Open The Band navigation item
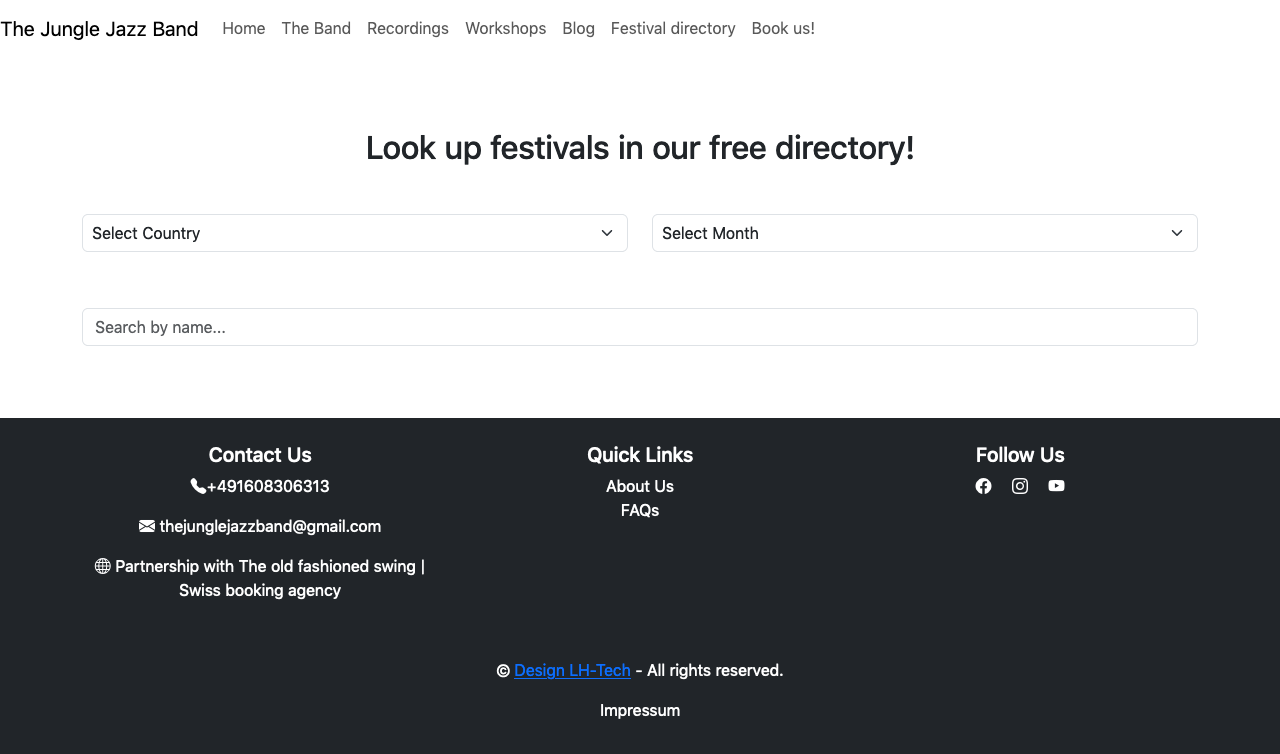The height and width of the screenshot is (754, 1280). tap(316, 28)
